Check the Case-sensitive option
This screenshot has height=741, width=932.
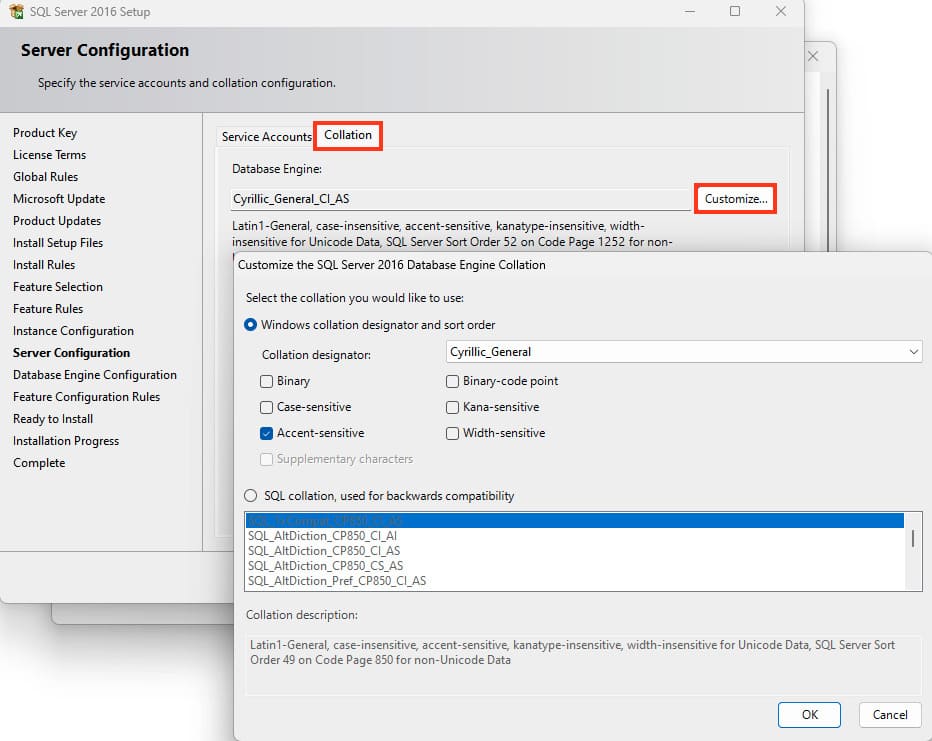tap(267, 407)
